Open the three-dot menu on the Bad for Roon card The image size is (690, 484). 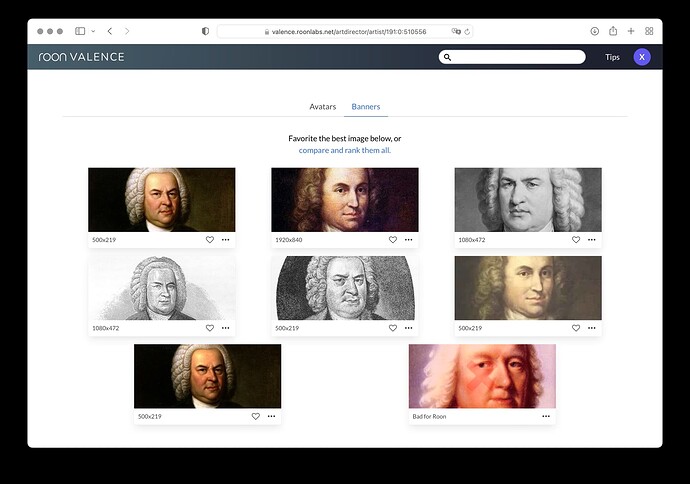pyautogui.click(x=546, y=416)
